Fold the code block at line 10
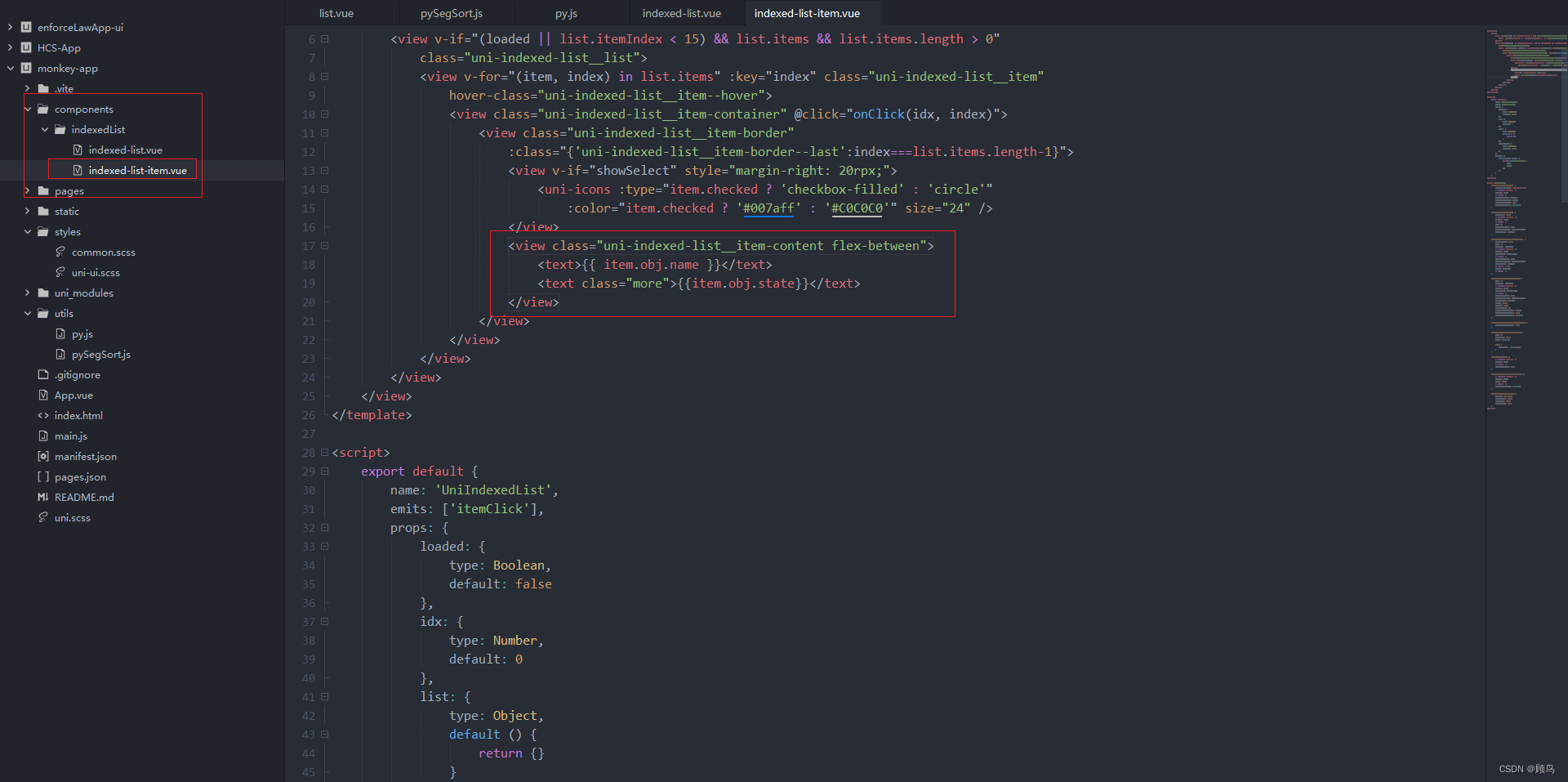This screenshot has height=782, width=1568. [325, 114]
